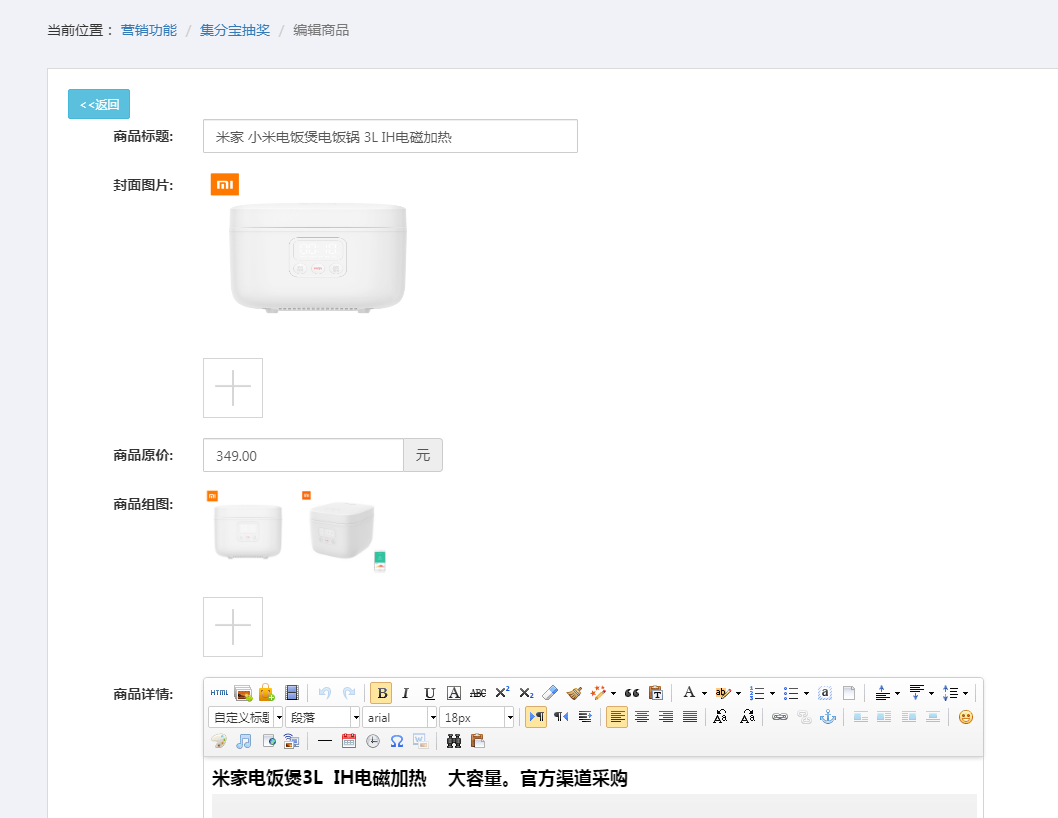Open the 段落 paragraph format dropdown
This screenshot has width=1058, height=818.
pyautogui.click(x=323, y=717)
